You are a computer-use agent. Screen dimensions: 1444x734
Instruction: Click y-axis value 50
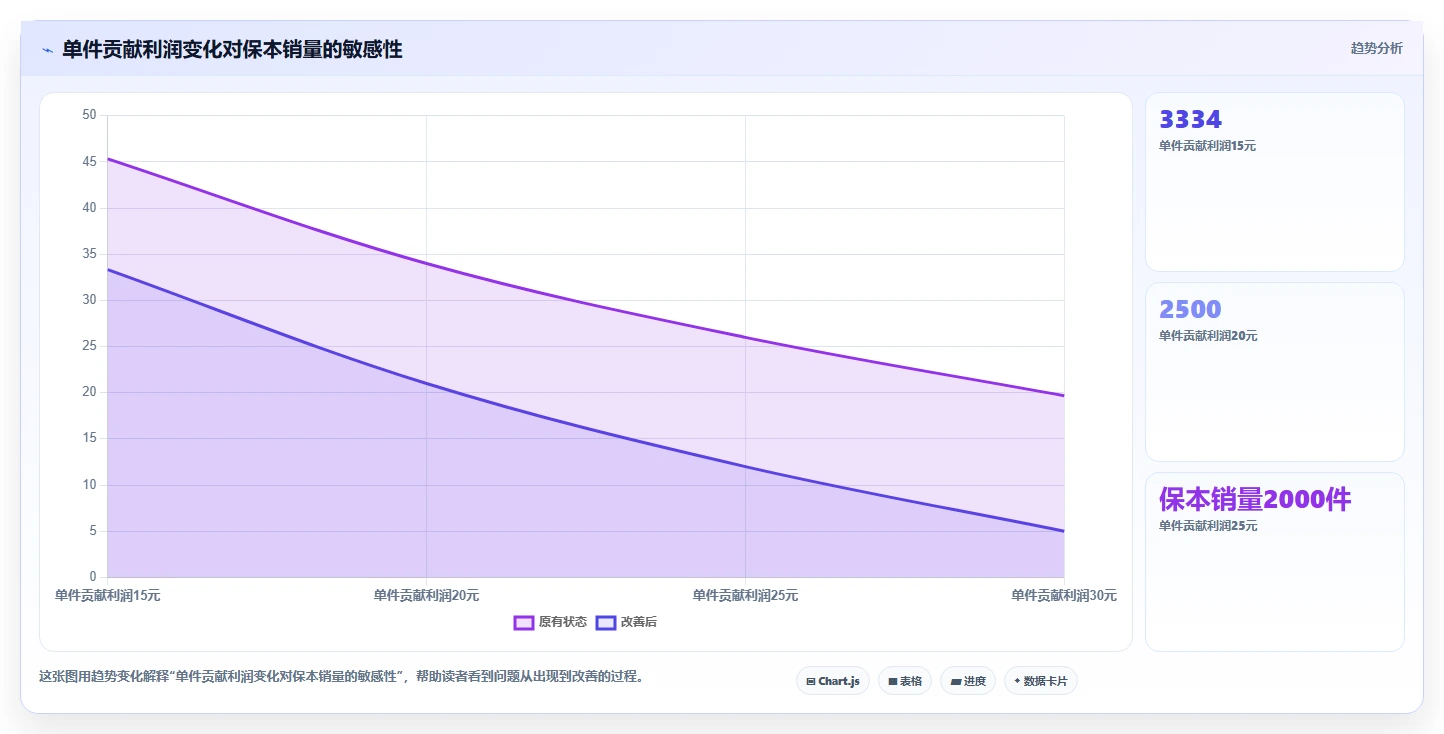[x=89, y=115]
